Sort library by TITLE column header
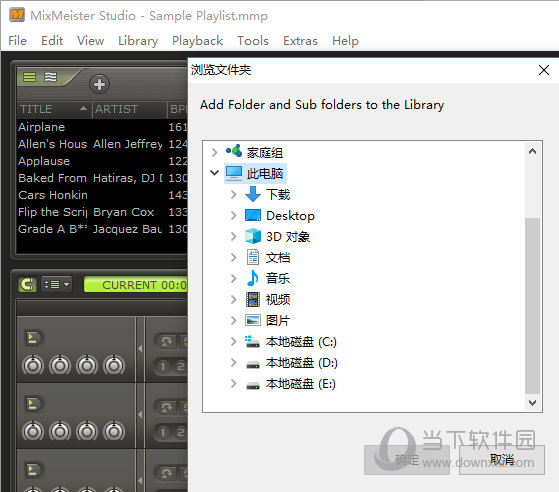Screen dimensions: 559x492 click(55, 109)
